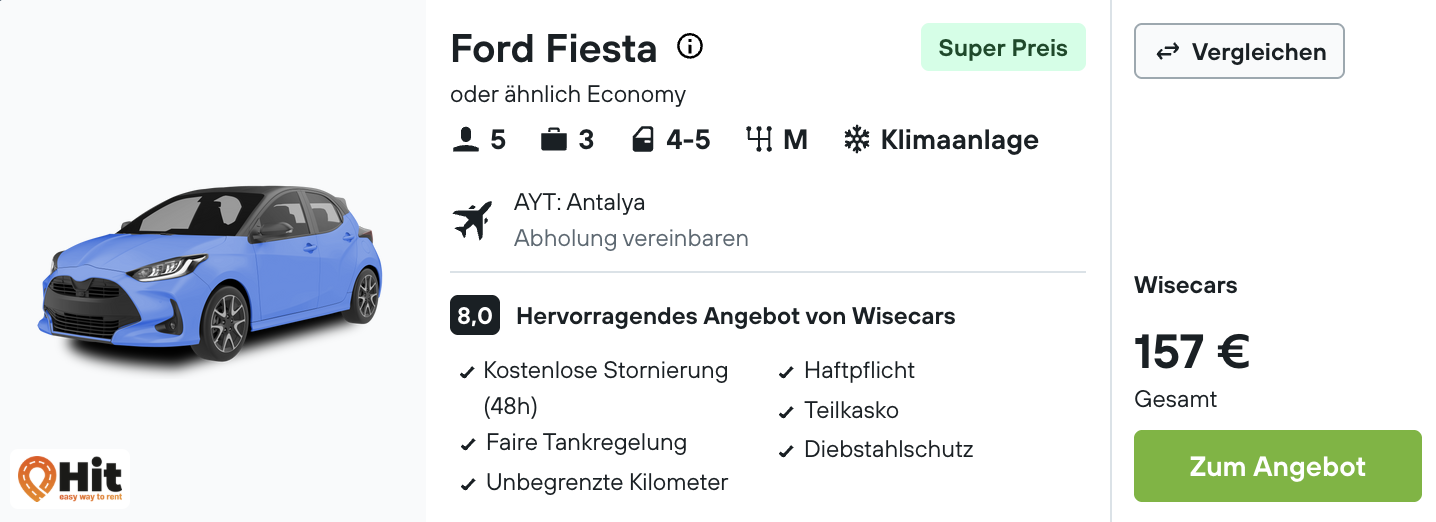
Task: Click the Kostenlose Stornierung feature
Action: [x=605, y=371]
